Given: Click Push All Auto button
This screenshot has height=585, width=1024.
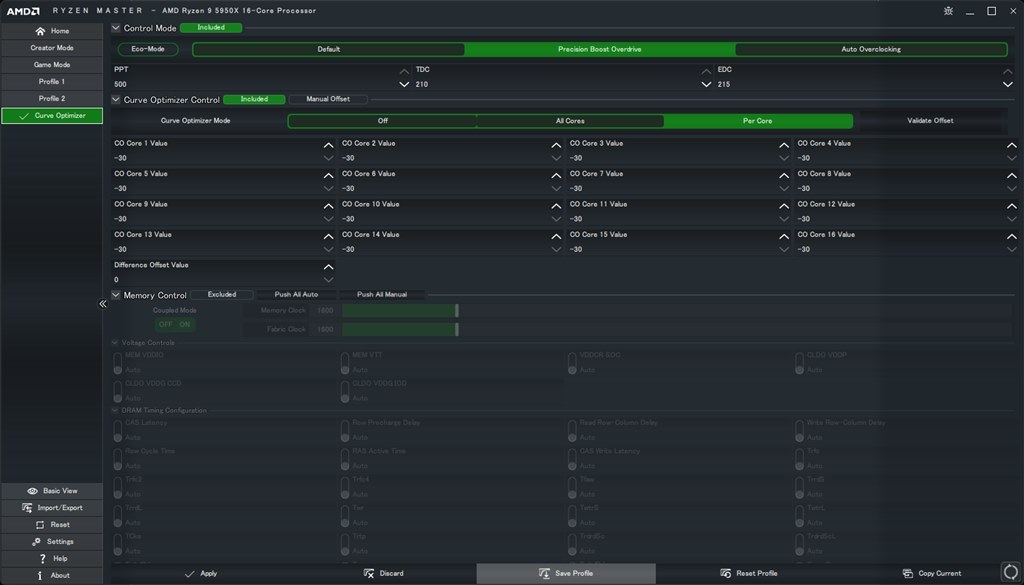Looking at the screenshot, I should click(x=296, y=294).
